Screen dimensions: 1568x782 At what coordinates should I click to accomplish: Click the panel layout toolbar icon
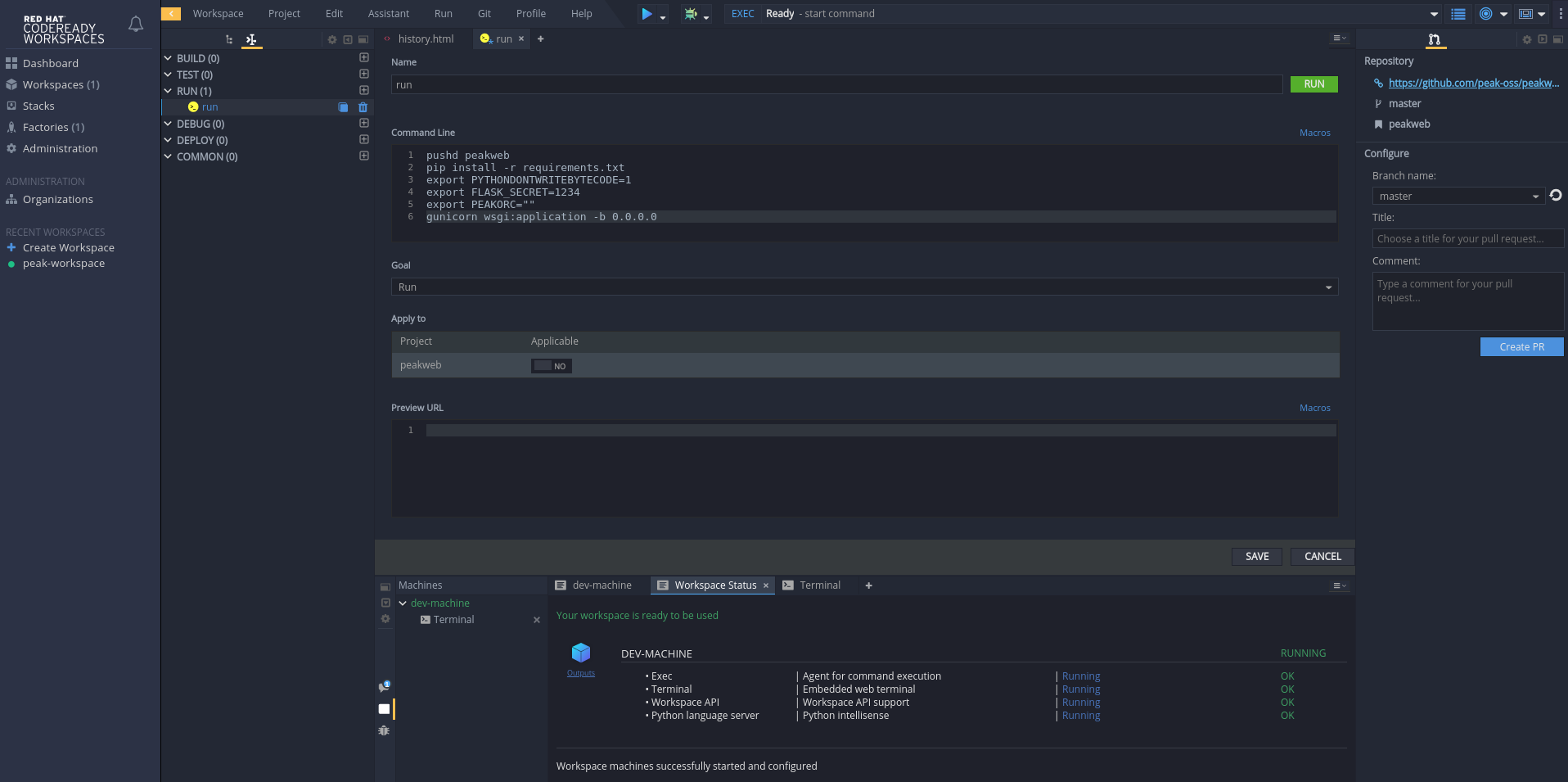[1525, 14]
